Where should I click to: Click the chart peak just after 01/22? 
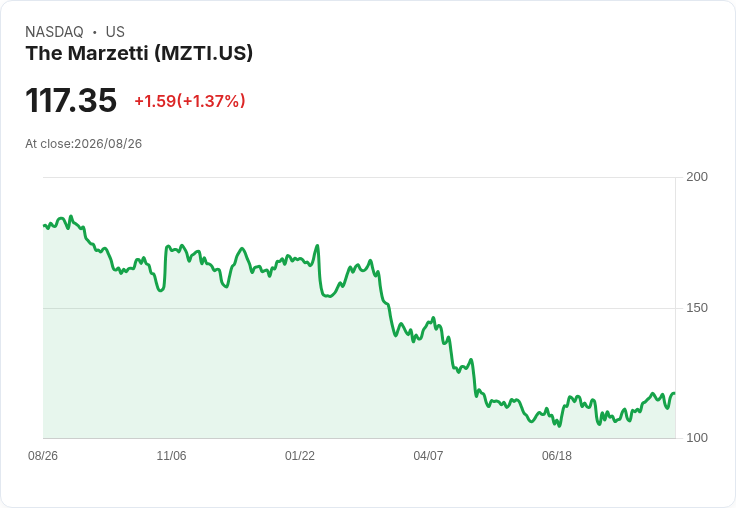(x=317, y=246)
